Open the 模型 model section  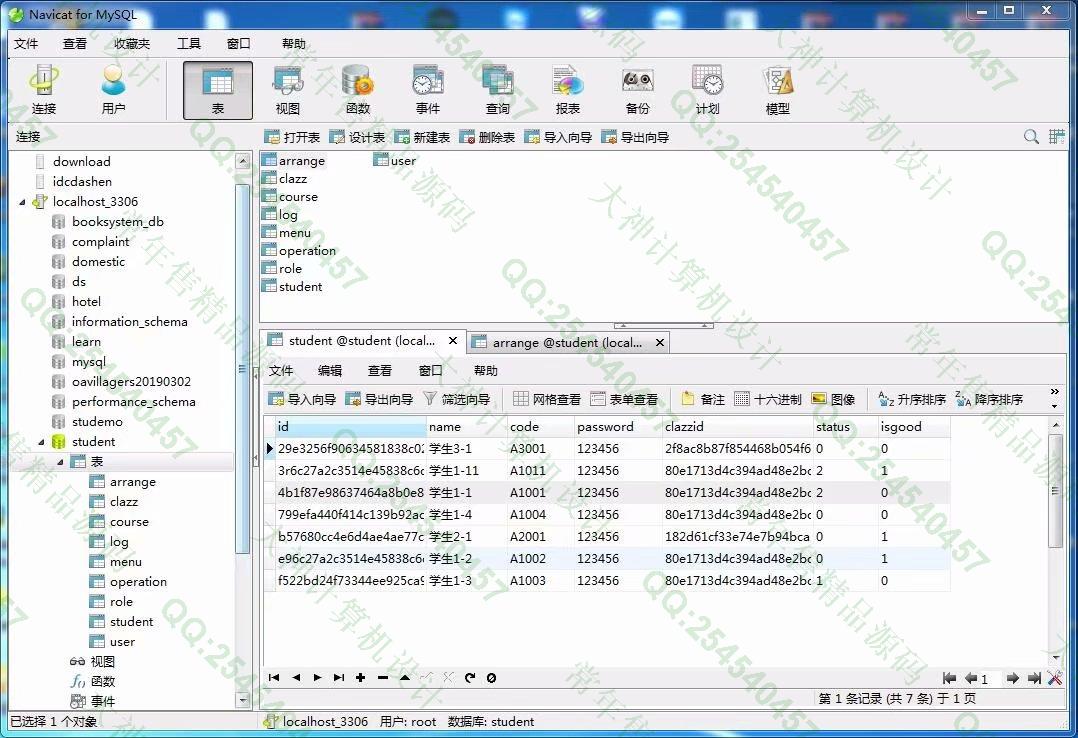778,90
